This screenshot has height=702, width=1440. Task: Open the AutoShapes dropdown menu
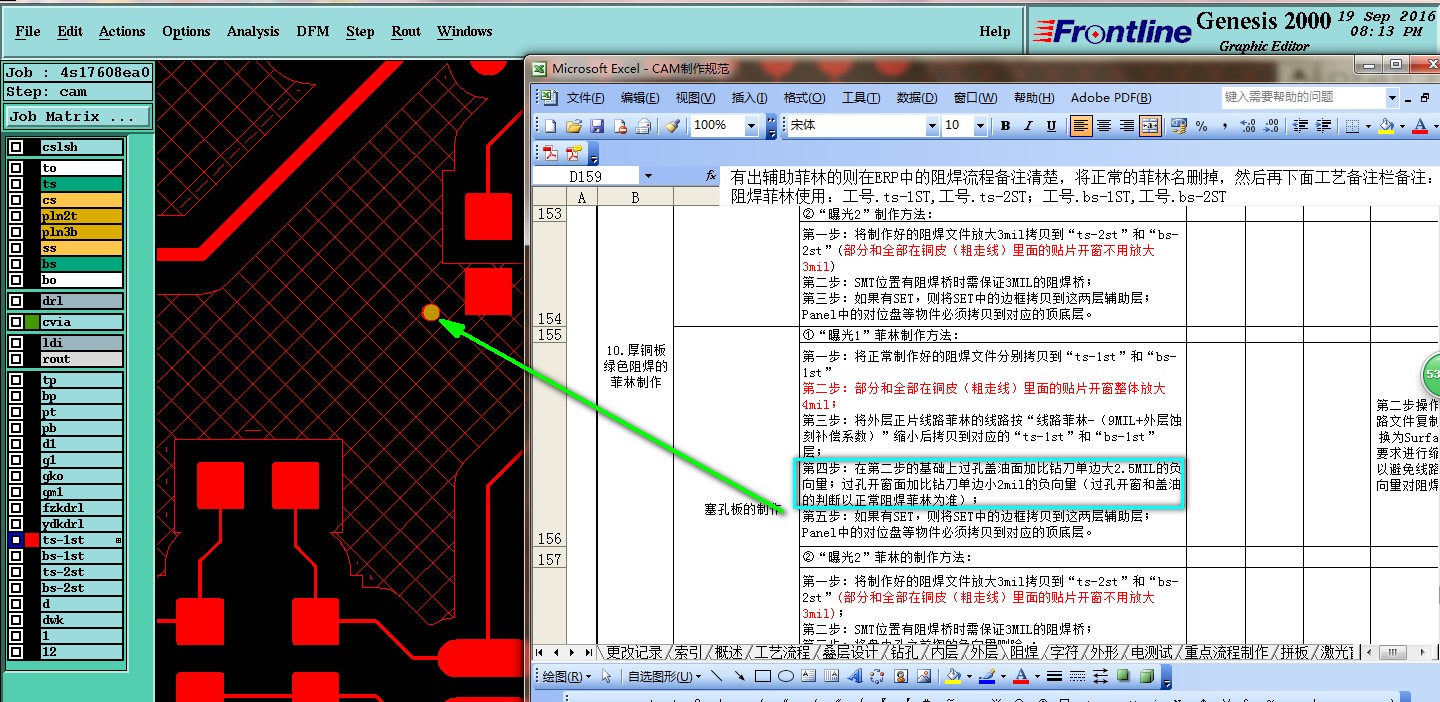(x=665, y=677)
